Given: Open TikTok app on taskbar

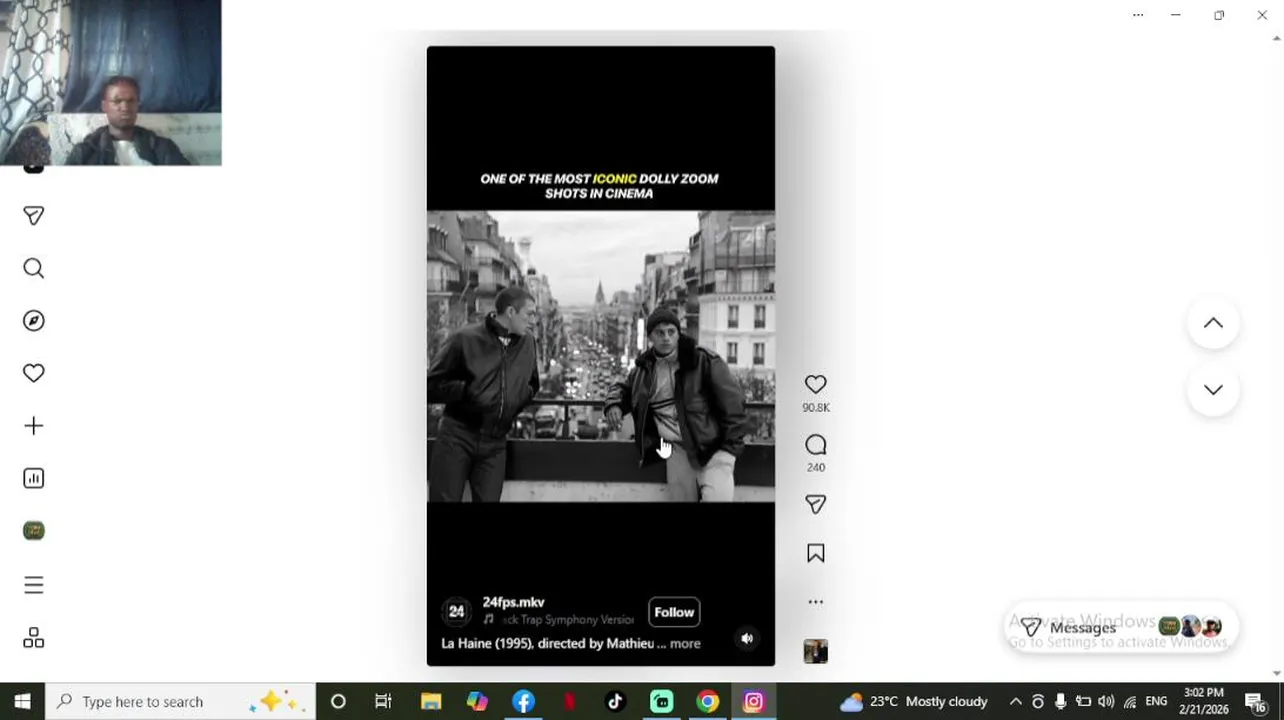Looking at the screenshot, I should click(x=615, y=701).
